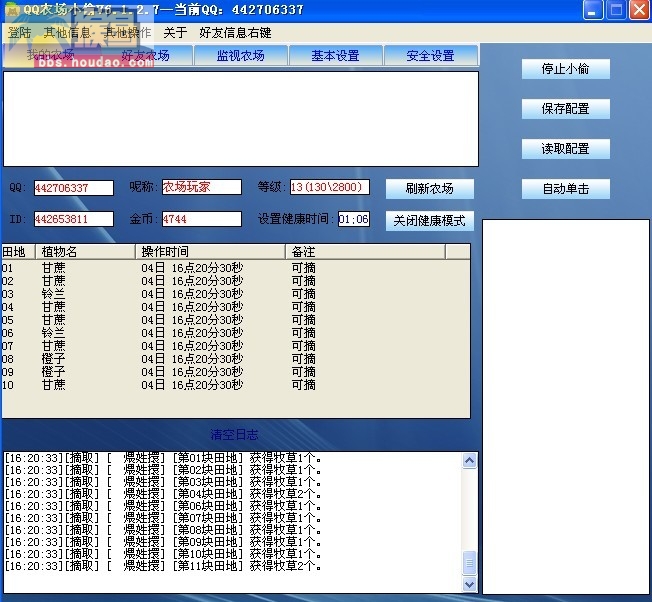
Task: Click the log scrollbar thumb
Action: click(x=469, y=563)
